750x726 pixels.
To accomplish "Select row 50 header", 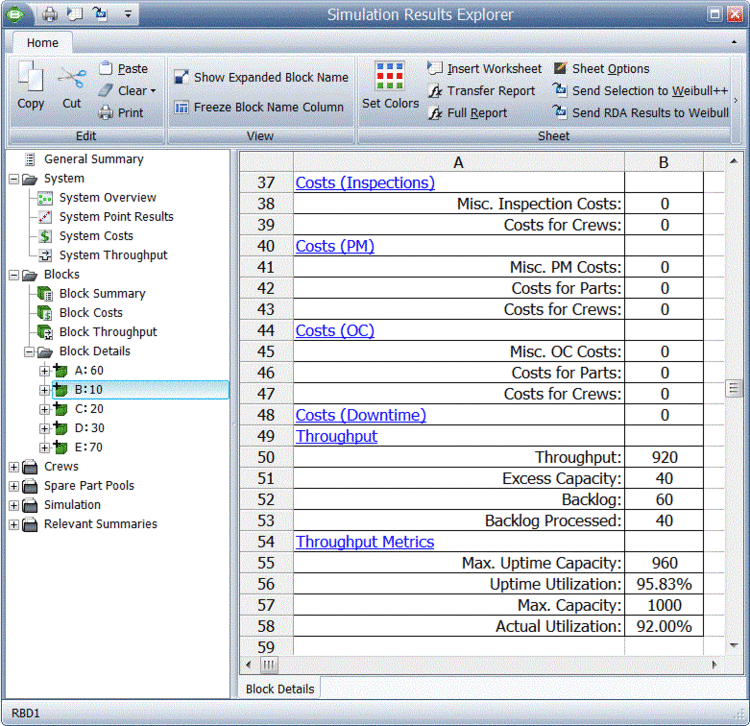I will pos(266,457).
